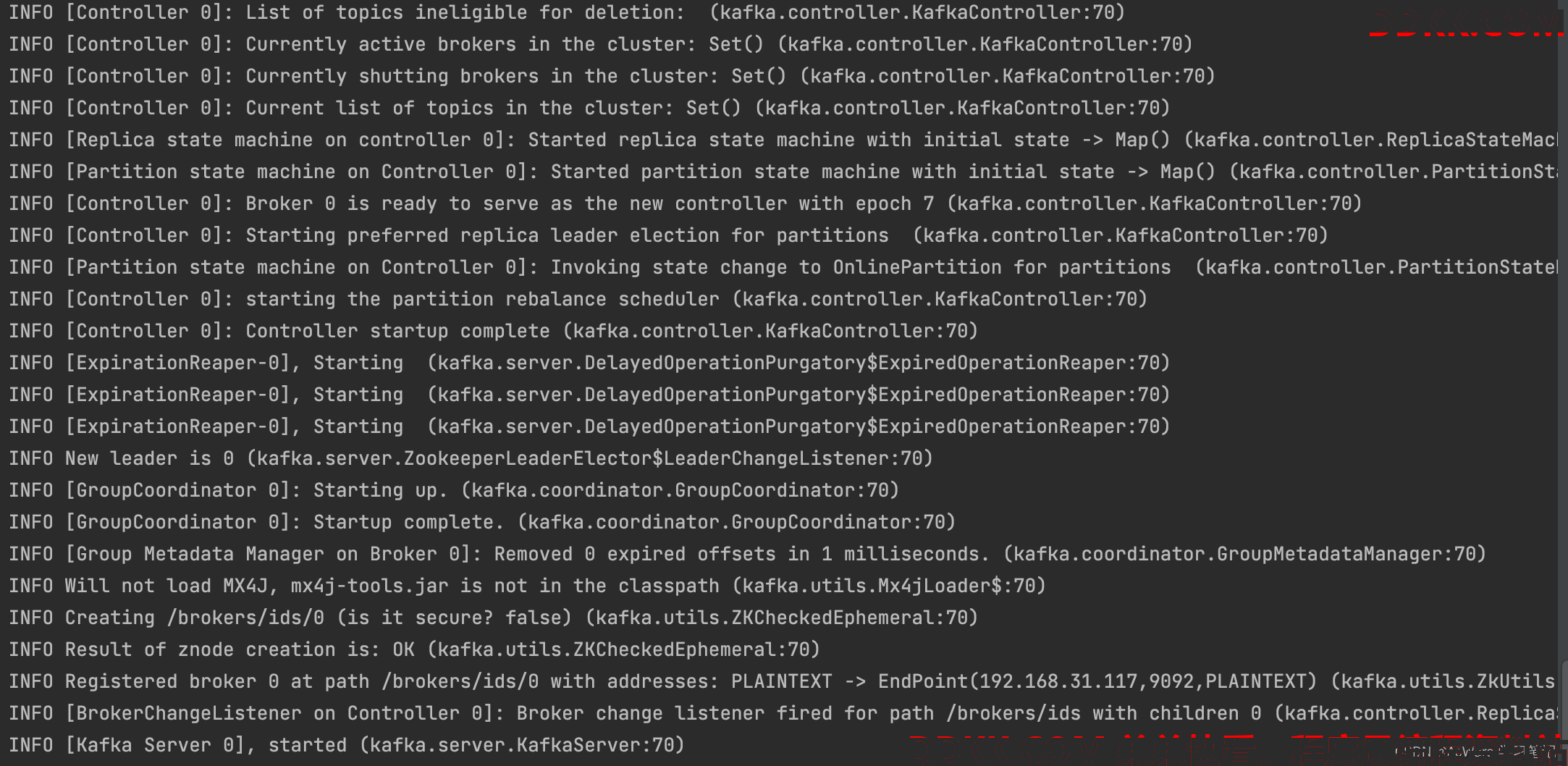Screen dimensions: 1568x766
Task: Click 'GroupCoordinator 0]: Starting up' line
Action: [x=454, y=490]
